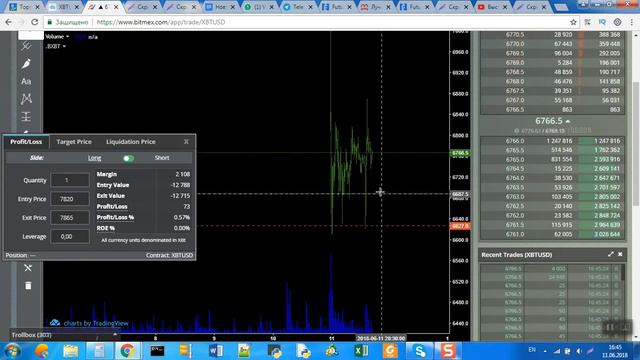The height and width of the screenshot is (360, 640).
Task: Switch to the Target Price tab
Action: coord(74,142)
